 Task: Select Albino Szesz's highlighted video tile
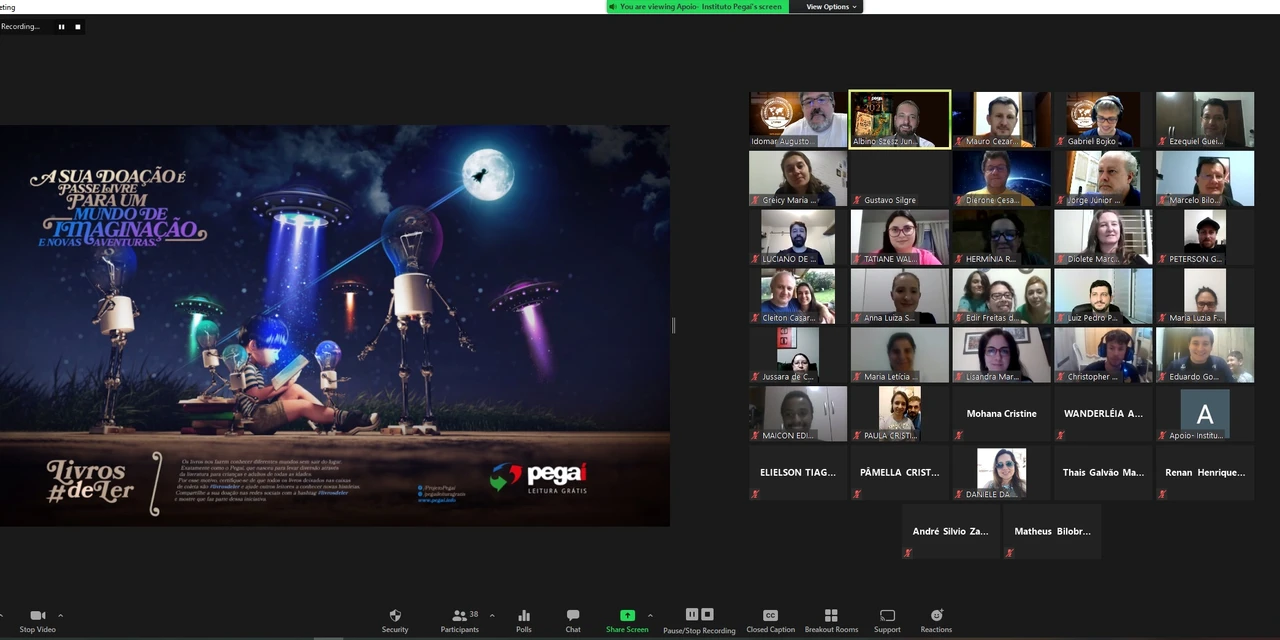tap(899, 119)
